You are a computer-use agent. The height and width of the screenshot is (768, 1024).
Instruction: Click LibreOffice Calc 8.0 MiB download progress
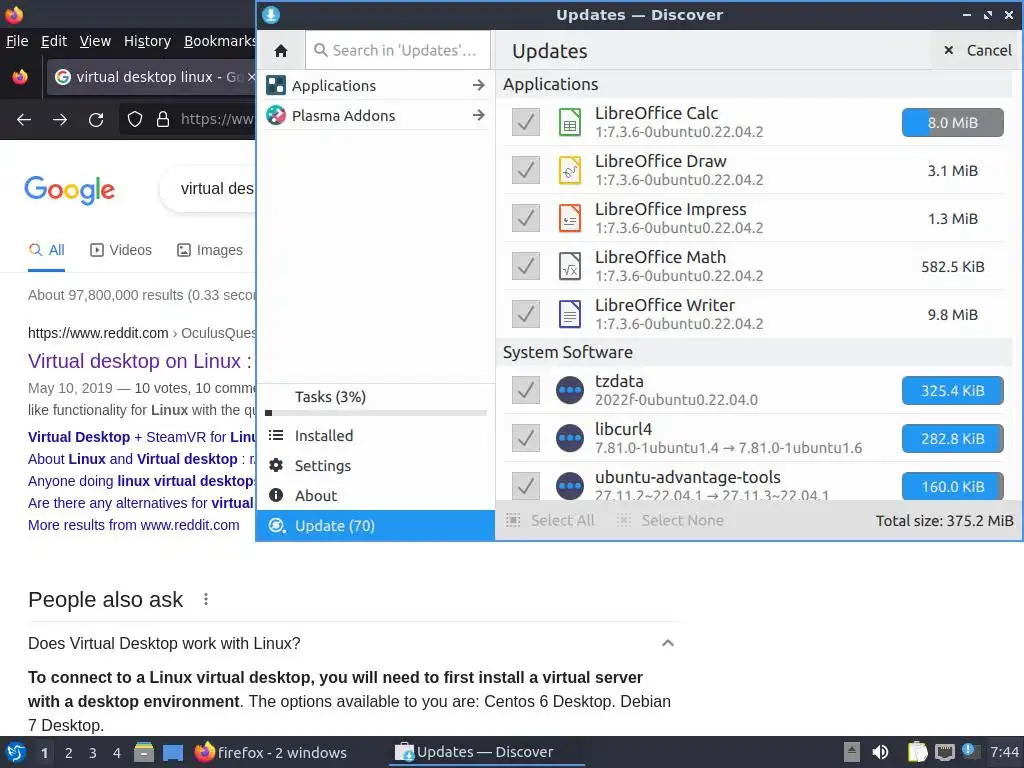coord(953,122)
